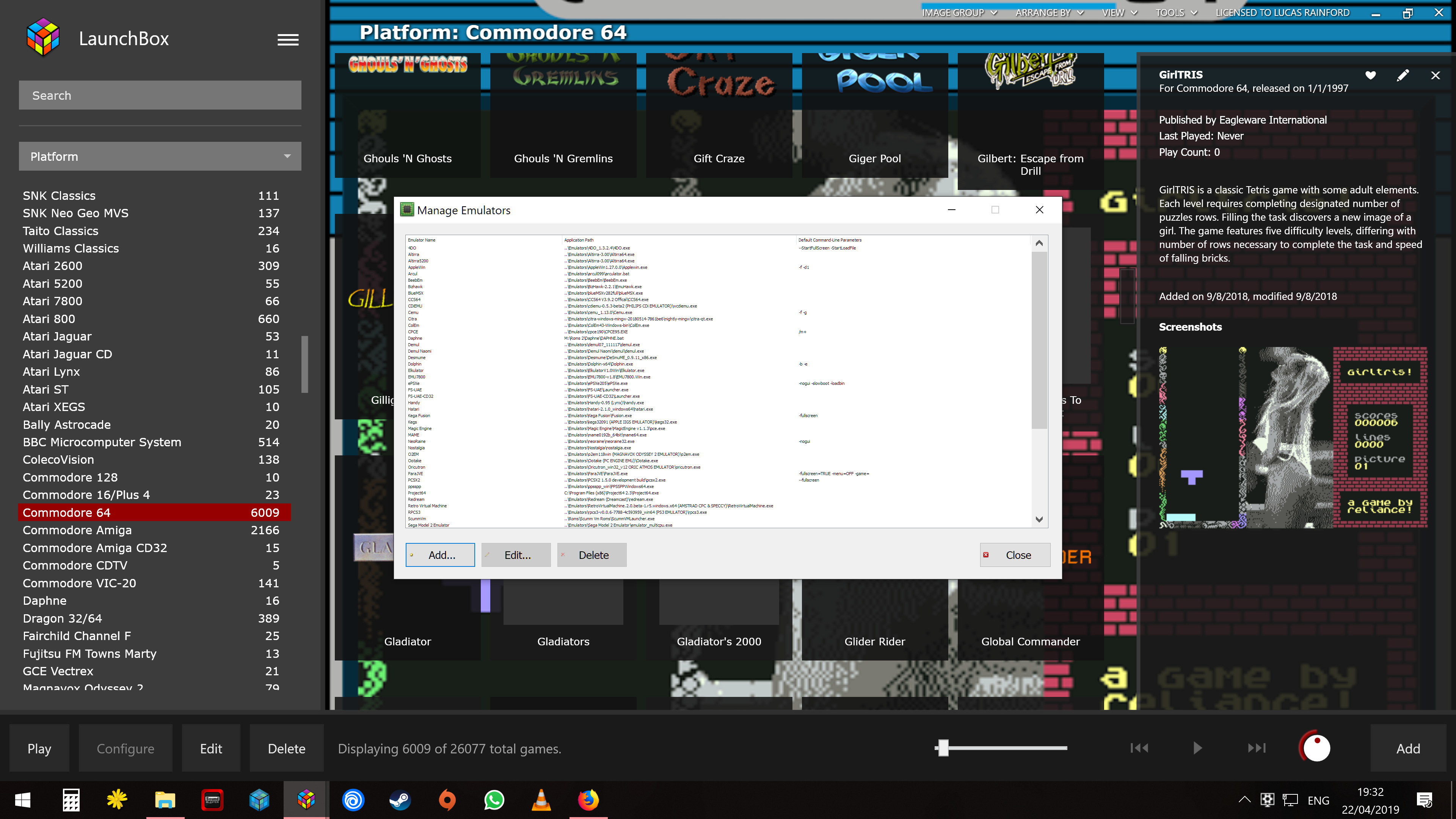Open Firefox from the taskbar
This screenshot has height=819, width=1456.
(x=588, y=800)
